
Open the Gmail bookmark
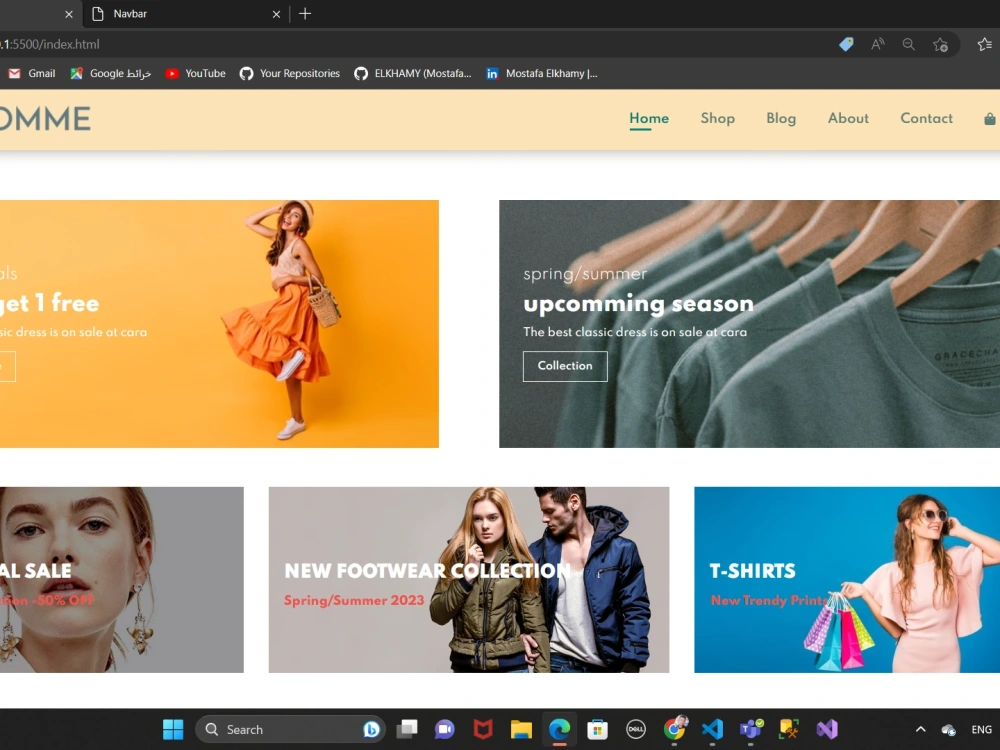tap(32, 73)
